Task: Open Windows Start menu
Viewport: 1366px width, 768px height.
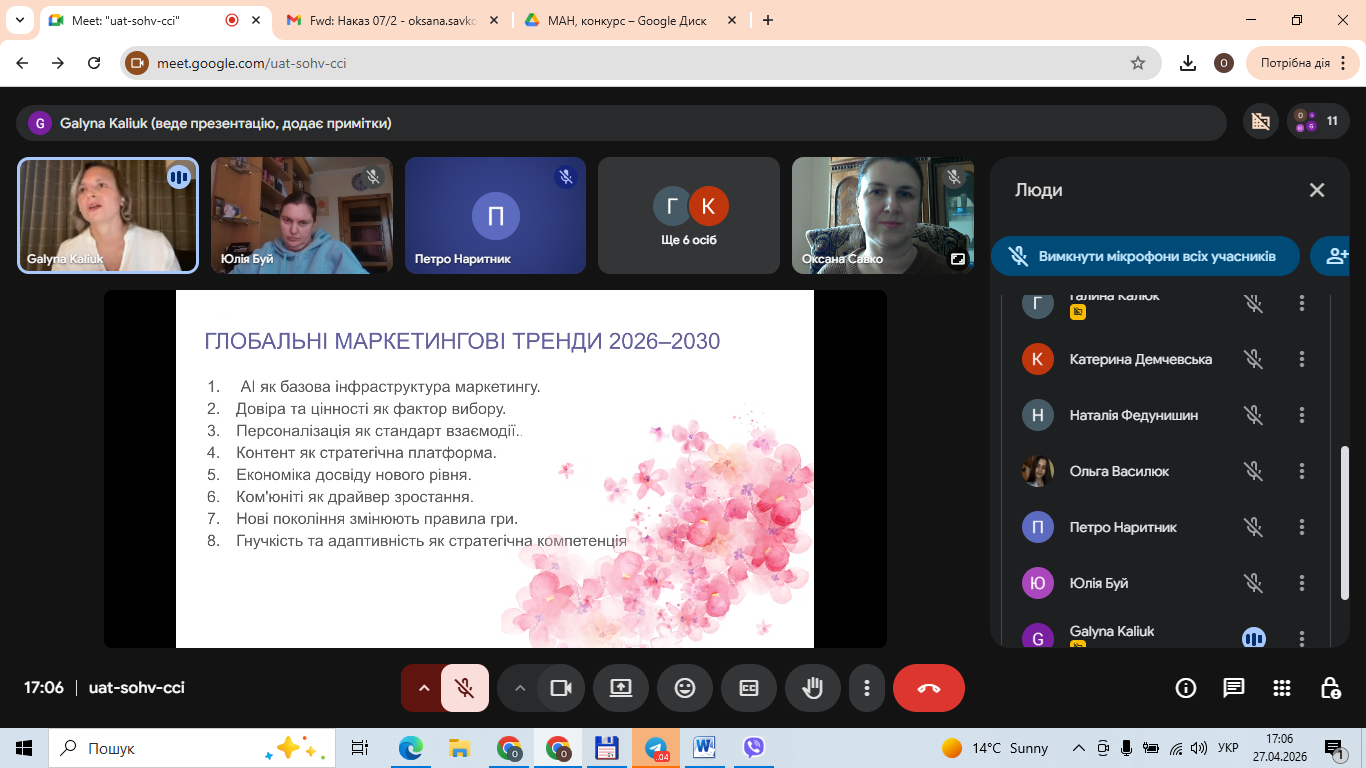Action: 24,748
